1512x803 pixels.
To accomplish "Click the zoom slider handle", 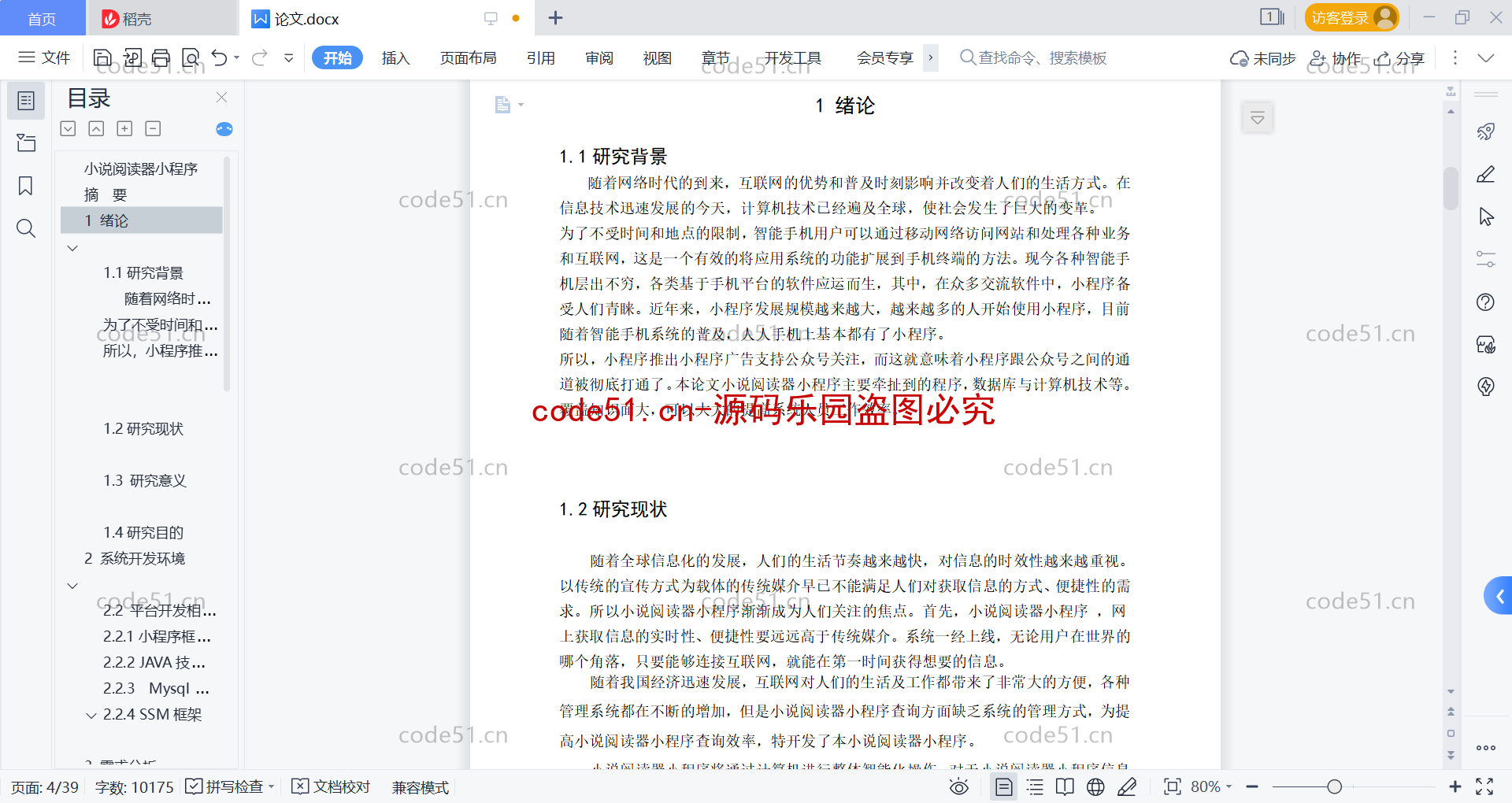I will tap(1334, 786).
